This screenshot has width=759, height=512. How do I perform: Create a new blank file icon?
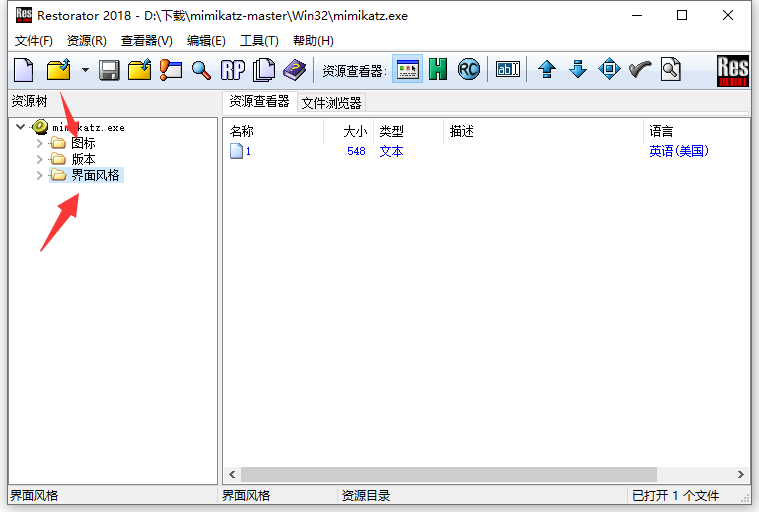click(24, 70)
